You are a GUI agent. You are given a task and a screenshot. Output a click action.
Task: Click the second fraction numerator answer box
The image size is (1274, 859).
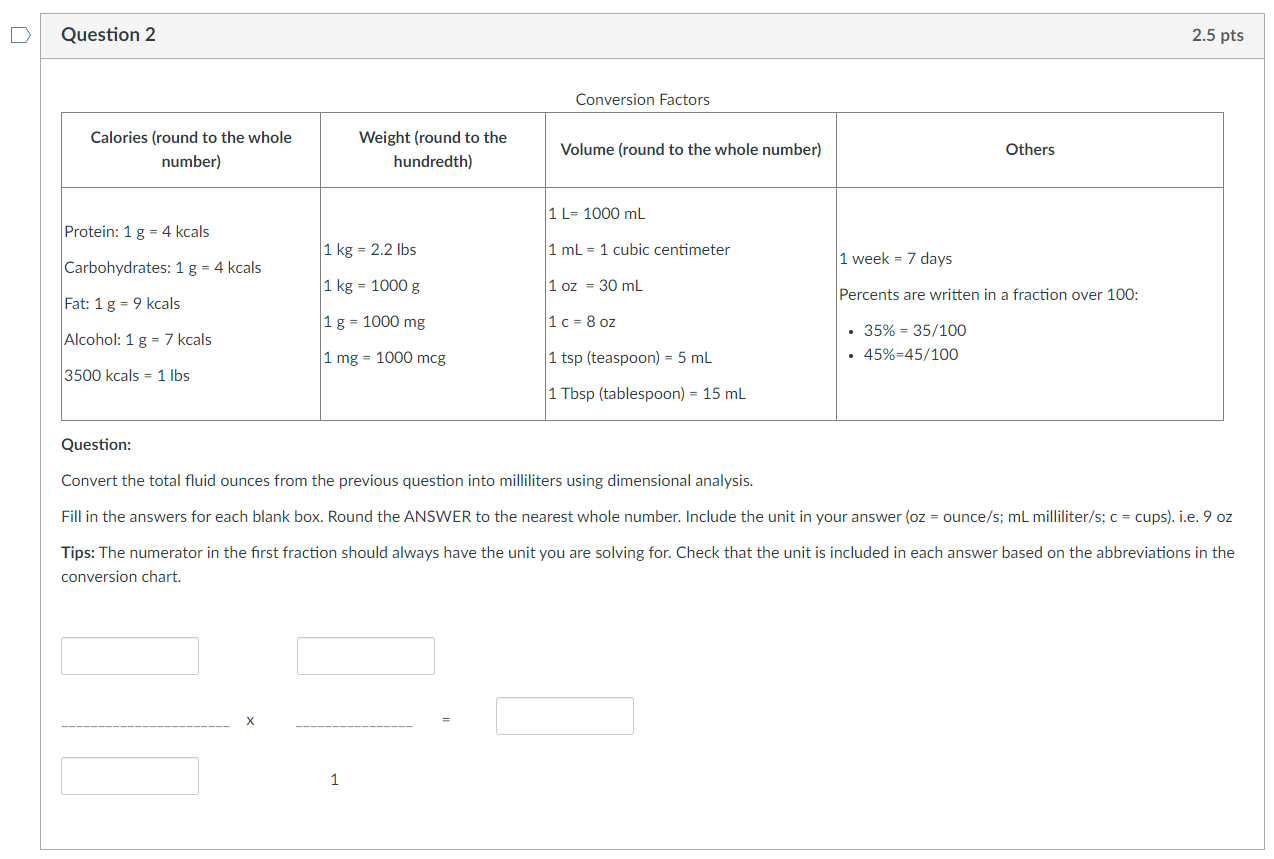[x=366, y=656]
